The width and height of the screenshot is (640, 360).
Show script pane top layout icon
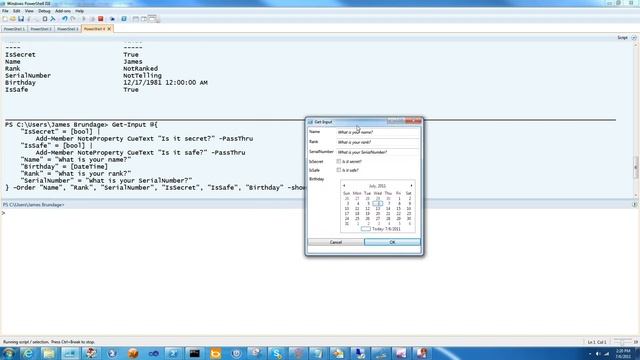pos(136,19)
